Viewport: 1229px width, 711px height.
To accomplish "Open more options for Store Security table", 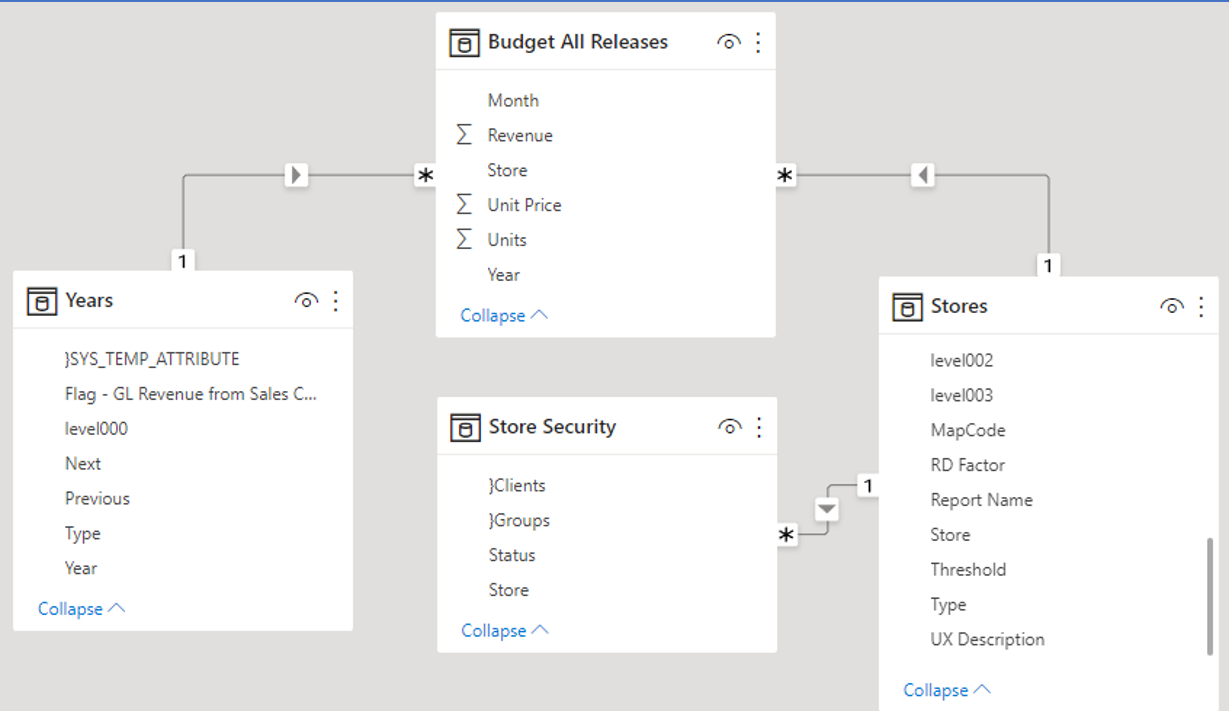I will pyautogui.click(x=759, y=428).
